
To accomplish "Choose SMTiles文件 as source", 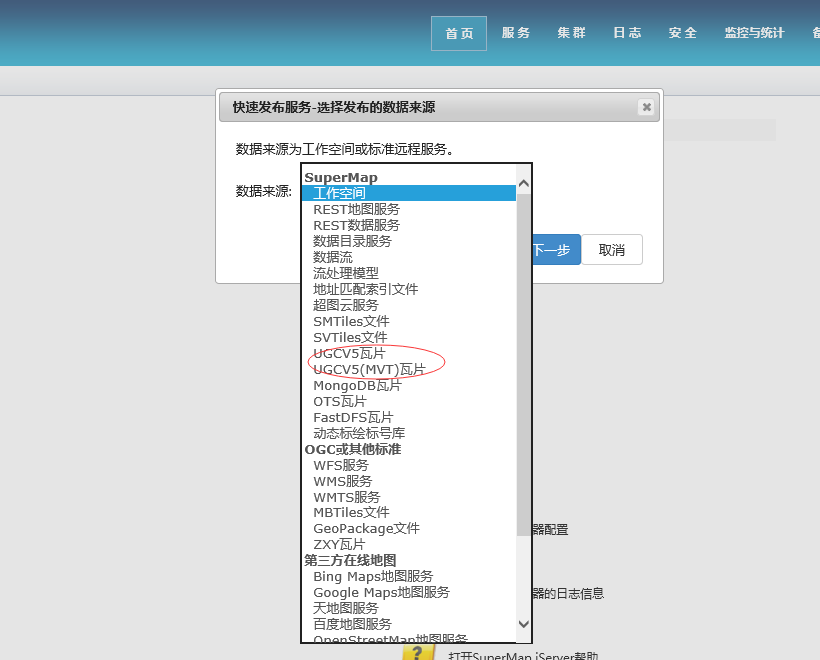I will 409,321.
